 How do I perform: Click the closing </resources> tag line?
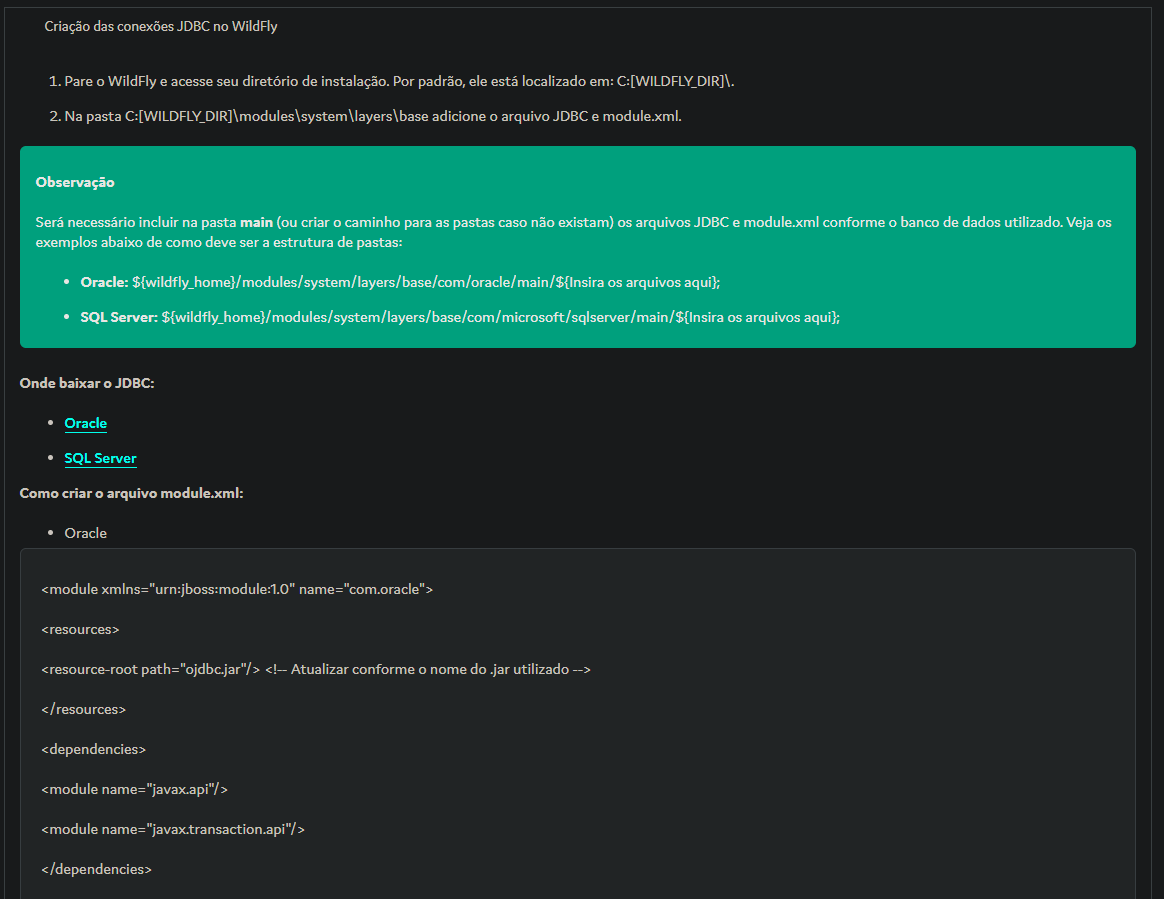tap(84, 709)
